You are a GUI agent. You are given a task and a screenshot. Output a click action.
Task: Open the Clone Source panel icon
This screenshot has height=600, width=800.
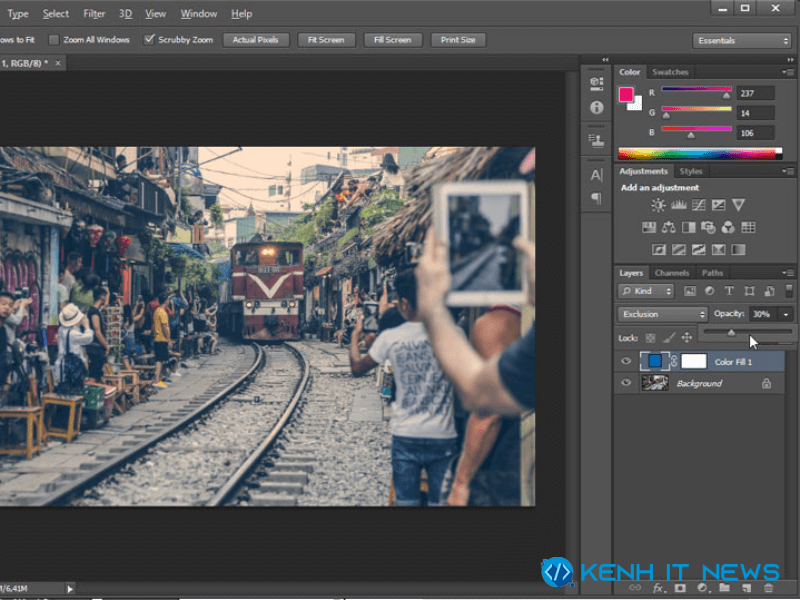(x=596, y=141)
